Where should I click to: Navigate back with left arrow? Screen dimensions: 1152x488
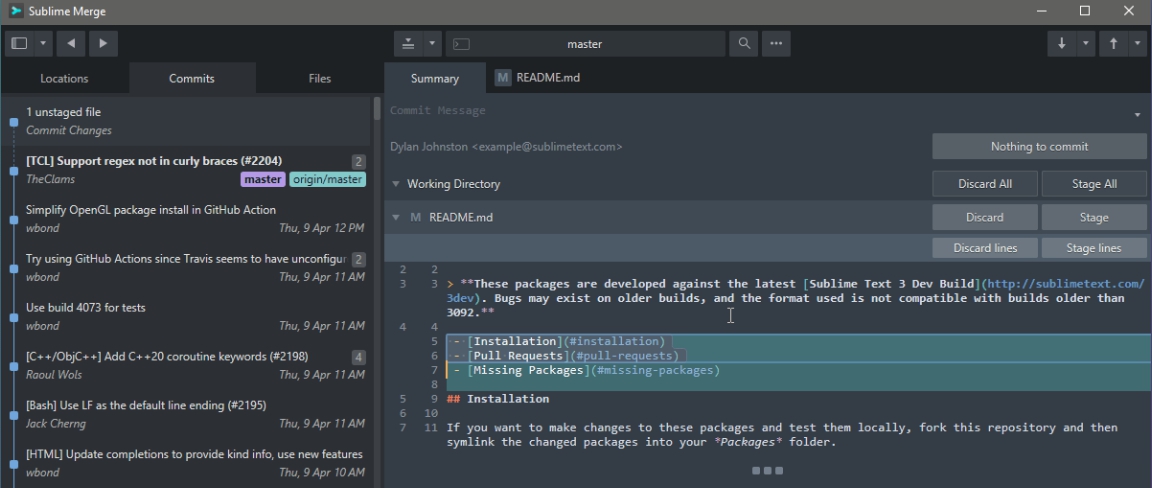click(x=71, y=43)
